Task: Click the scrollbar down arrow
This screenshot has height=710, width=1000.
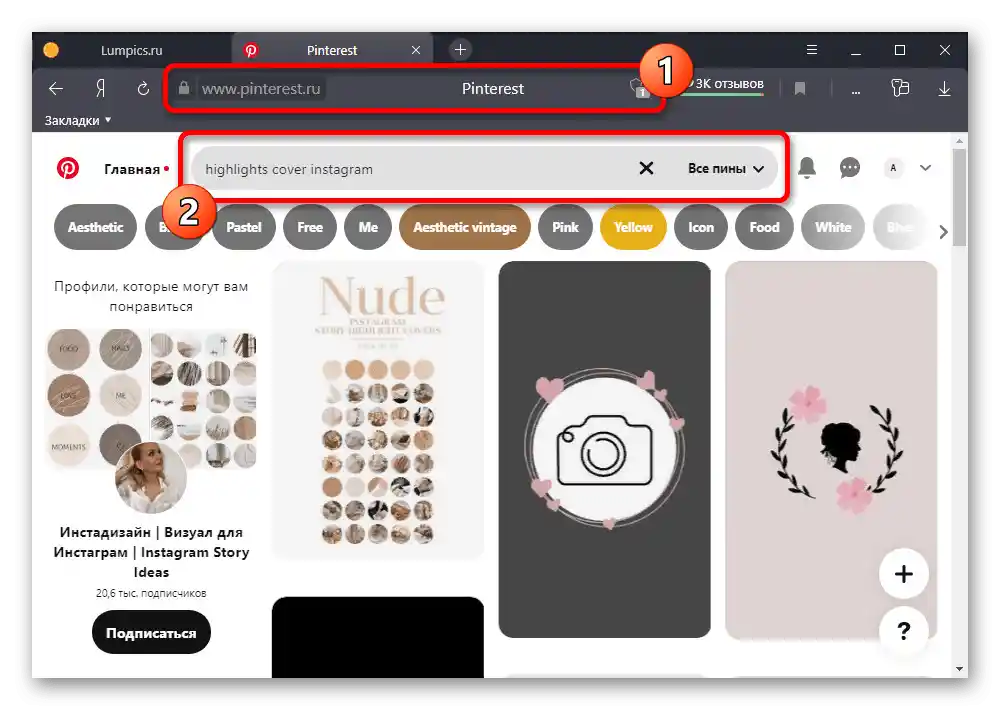Action: pos(960,669)
